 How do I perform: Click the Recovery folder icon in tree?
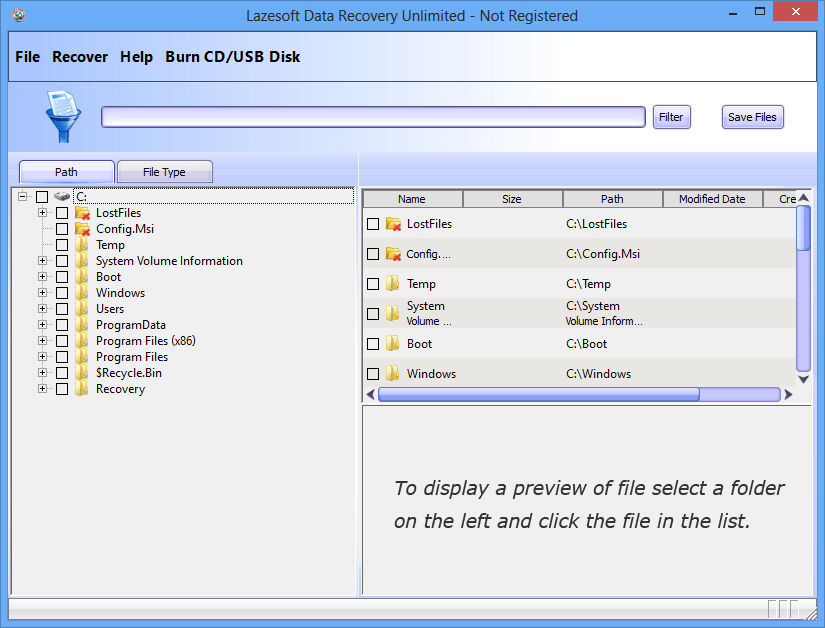point(81,388)
